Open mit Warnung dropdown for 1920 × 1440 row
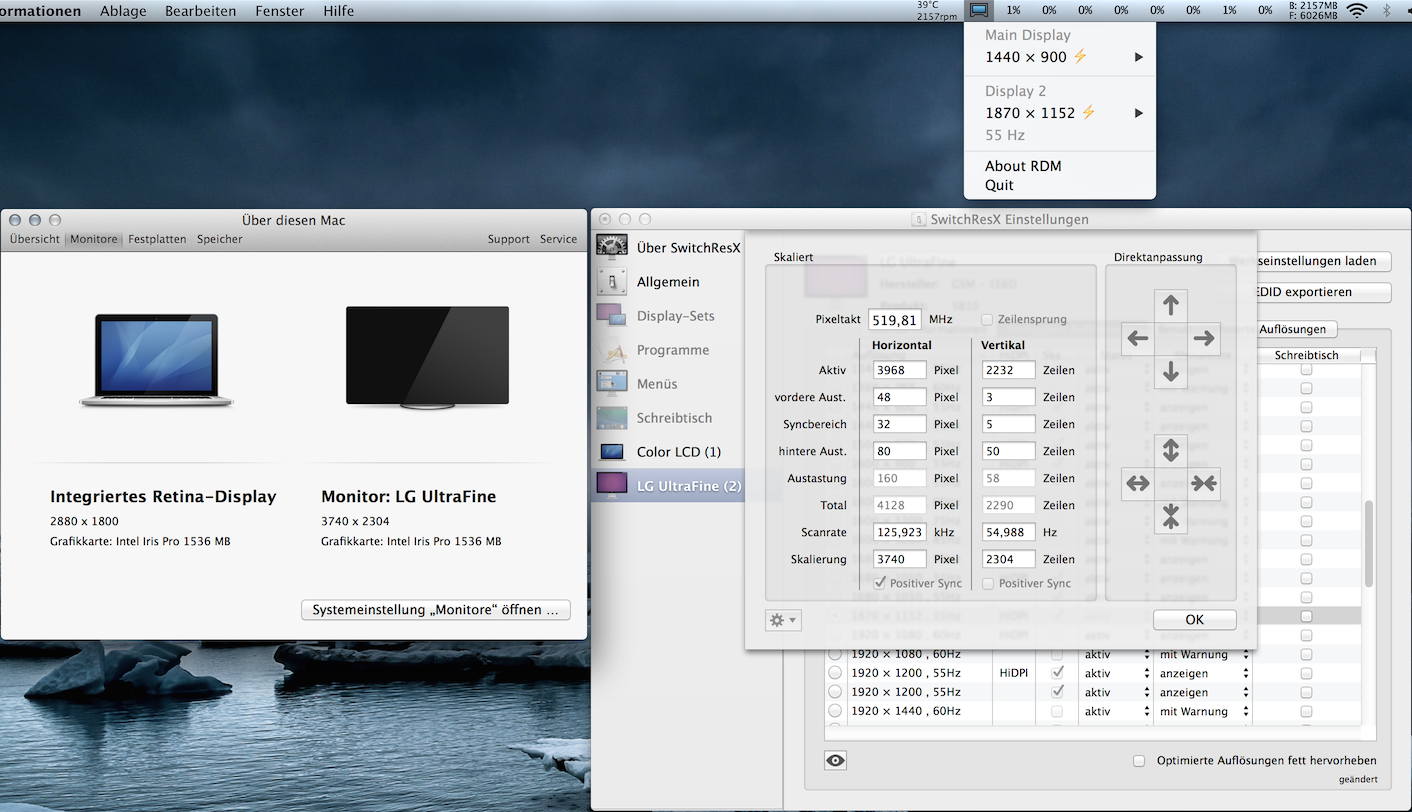The height and width of the screenshot is (812, 1412). click(1204, 711)
